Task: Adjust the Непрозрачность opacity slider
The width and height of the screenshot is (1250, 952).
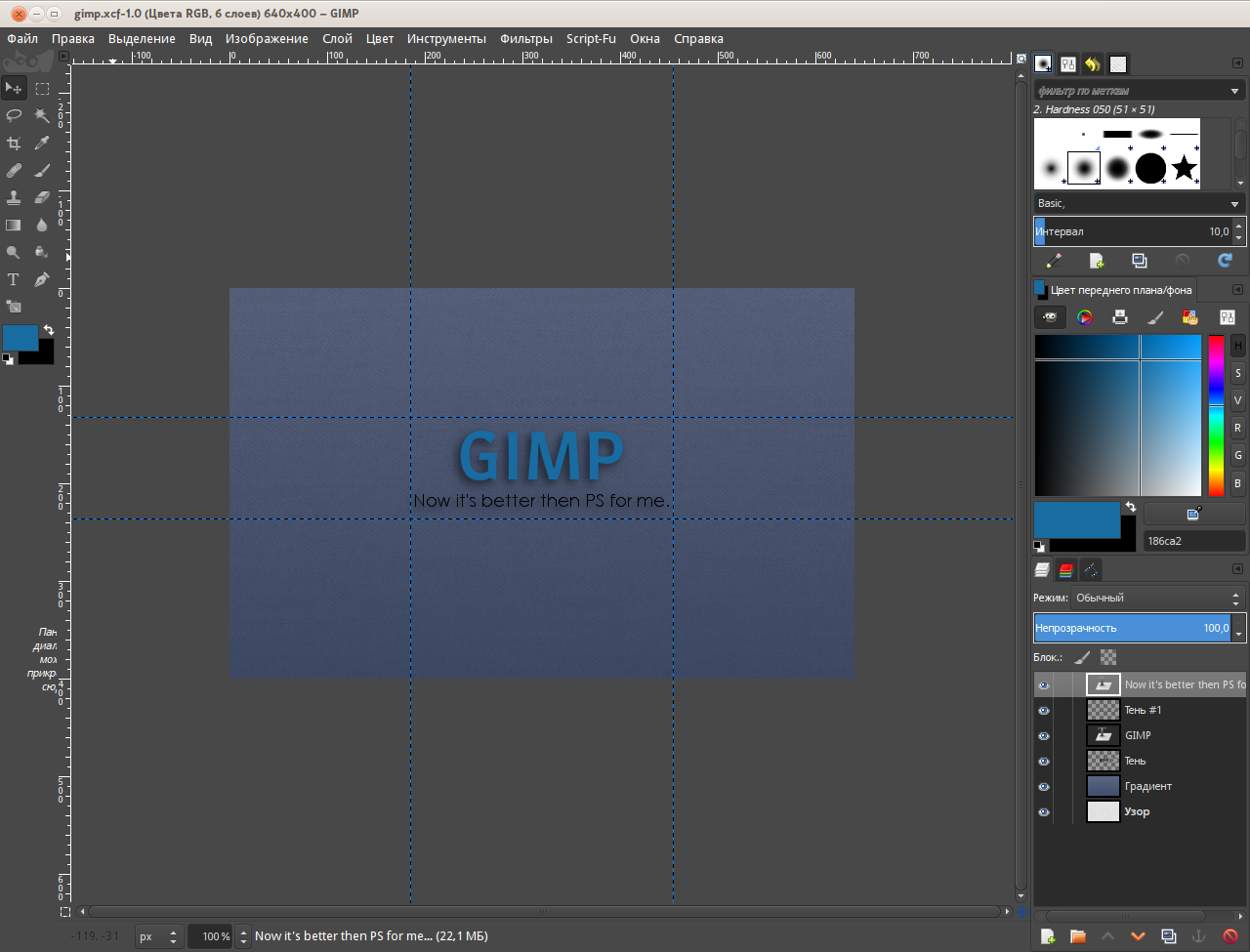Action: (x=1133, y=628)
